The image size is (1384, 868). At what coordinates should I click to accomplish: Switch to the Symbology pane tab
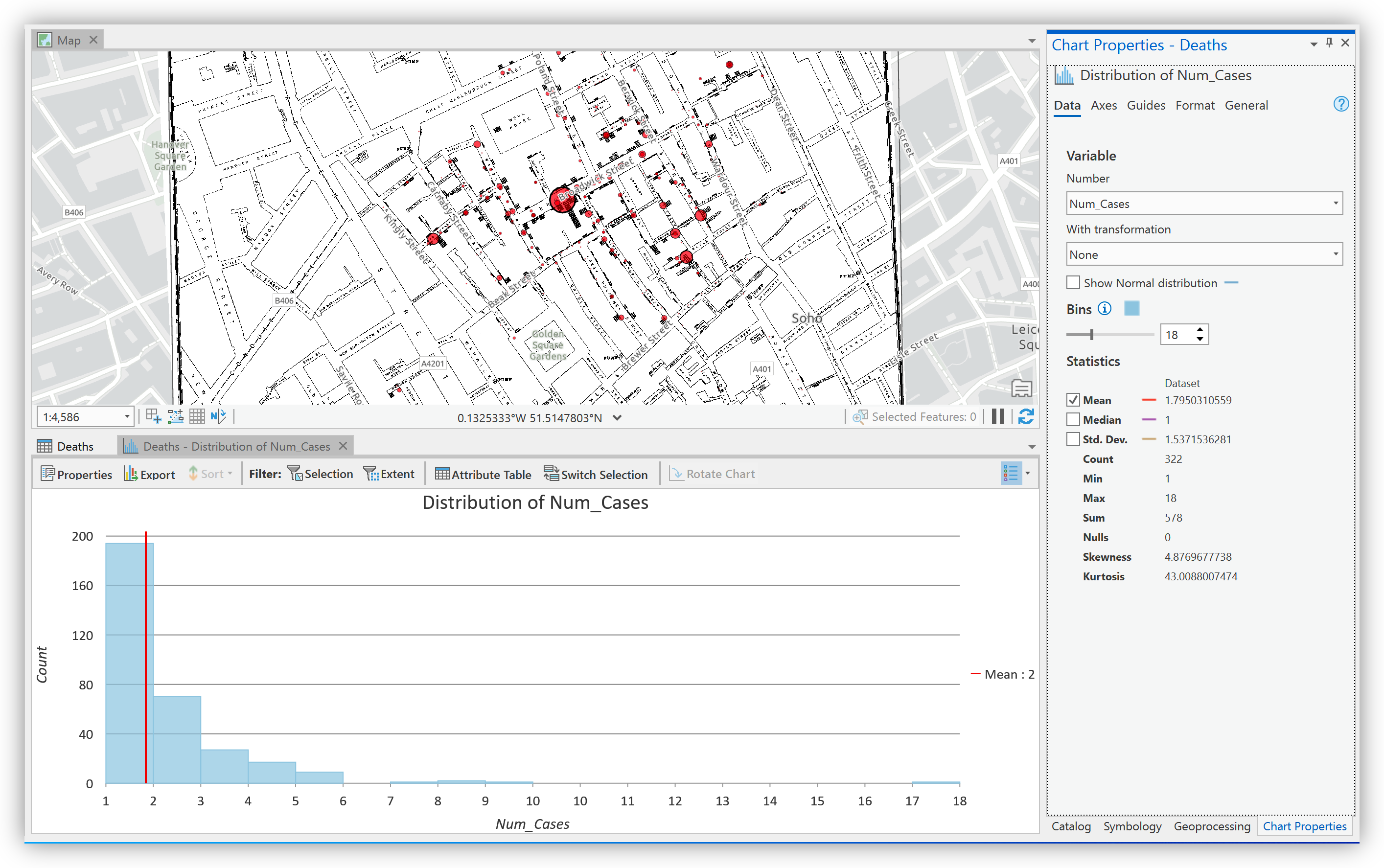(x=1131, y=826)
